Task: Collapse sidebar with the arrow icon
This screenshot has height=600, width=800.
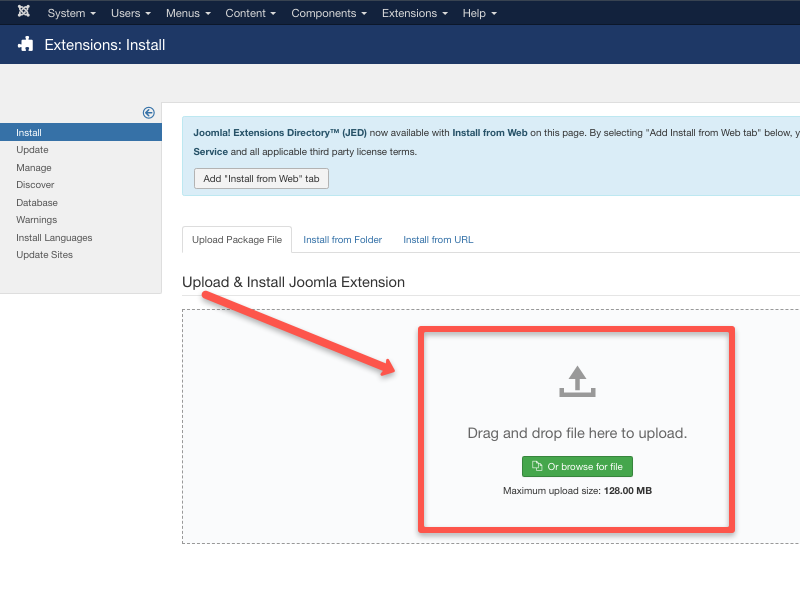Action: pyautogui.click(x=149, y=113)
